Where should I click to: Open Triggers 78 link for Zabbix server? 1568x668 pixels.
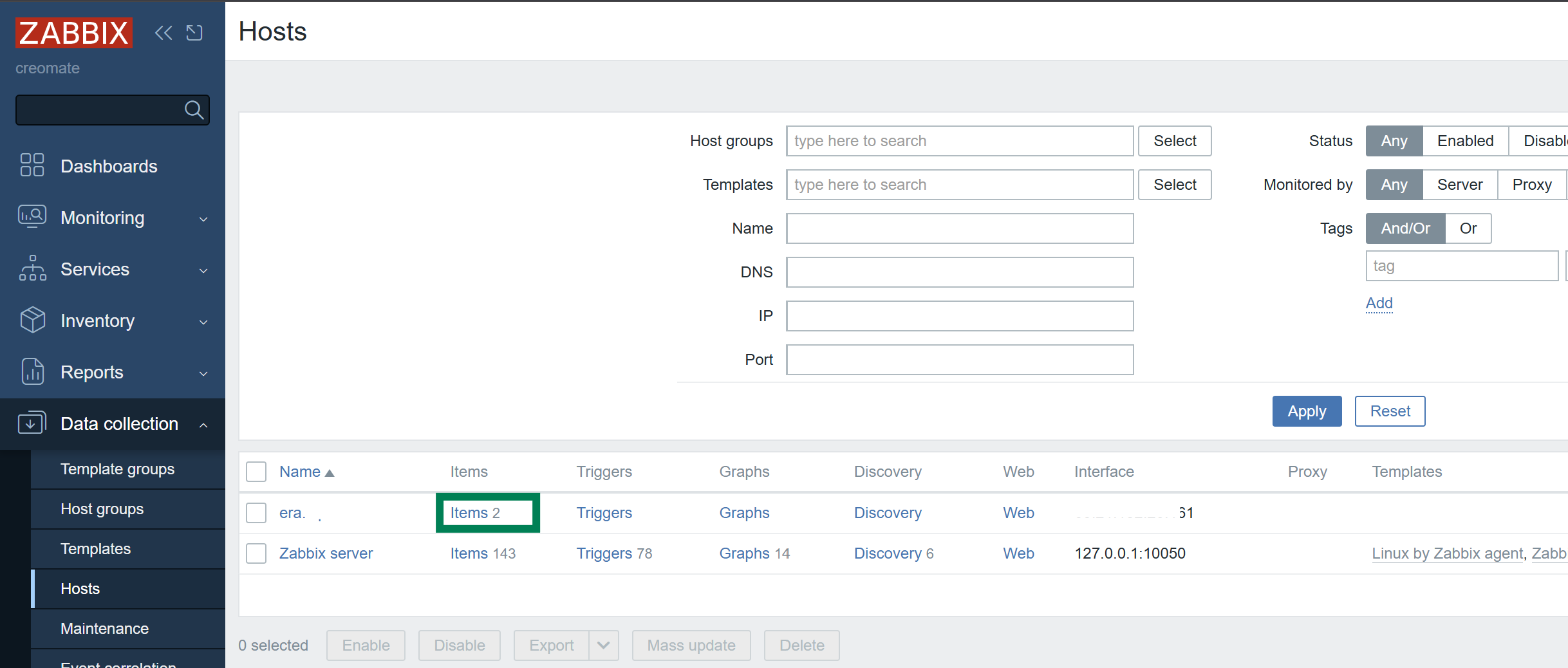coord(613,553)
